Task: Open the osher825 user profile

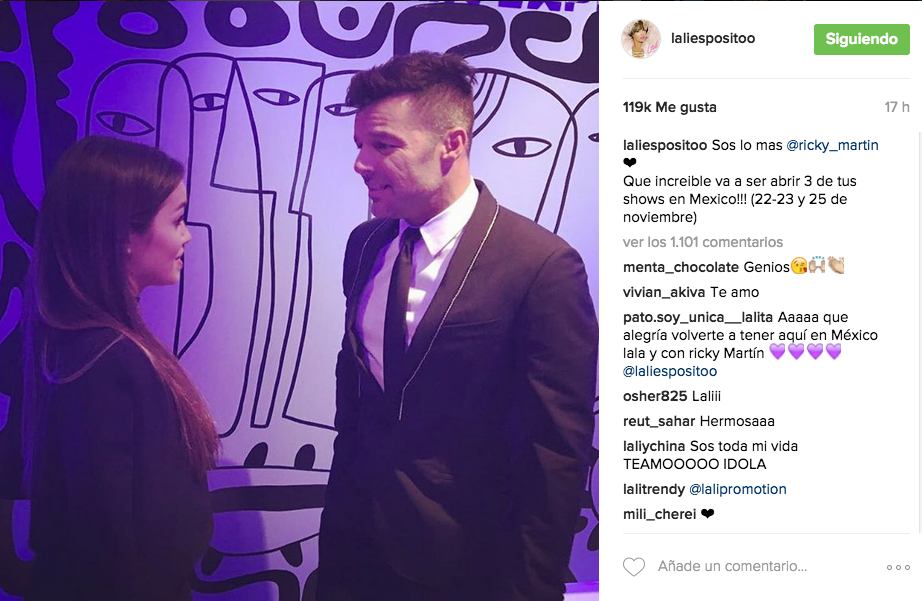Action: tap(655, 396)
